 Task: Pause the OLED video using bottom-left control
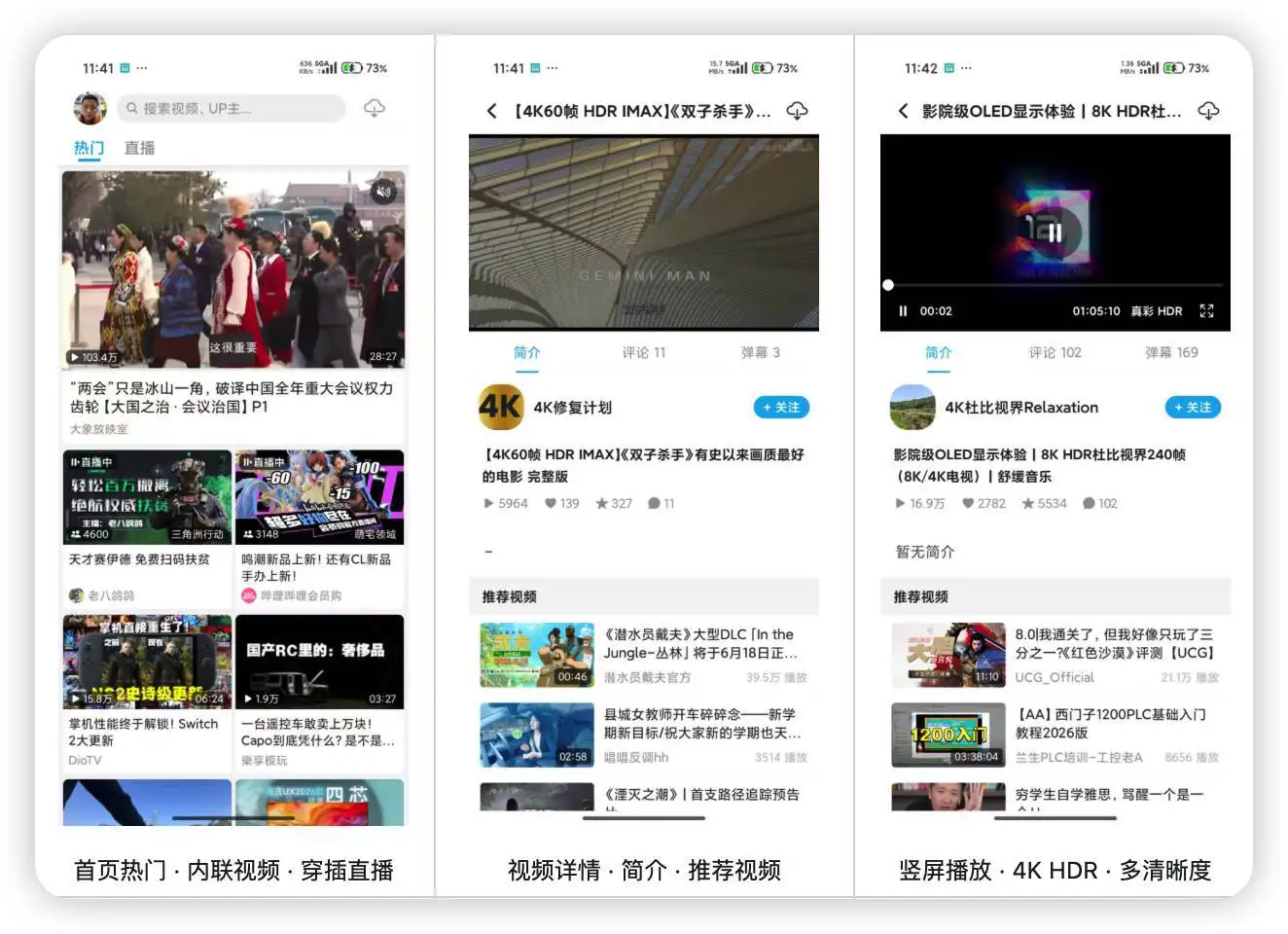click(903, 311)
